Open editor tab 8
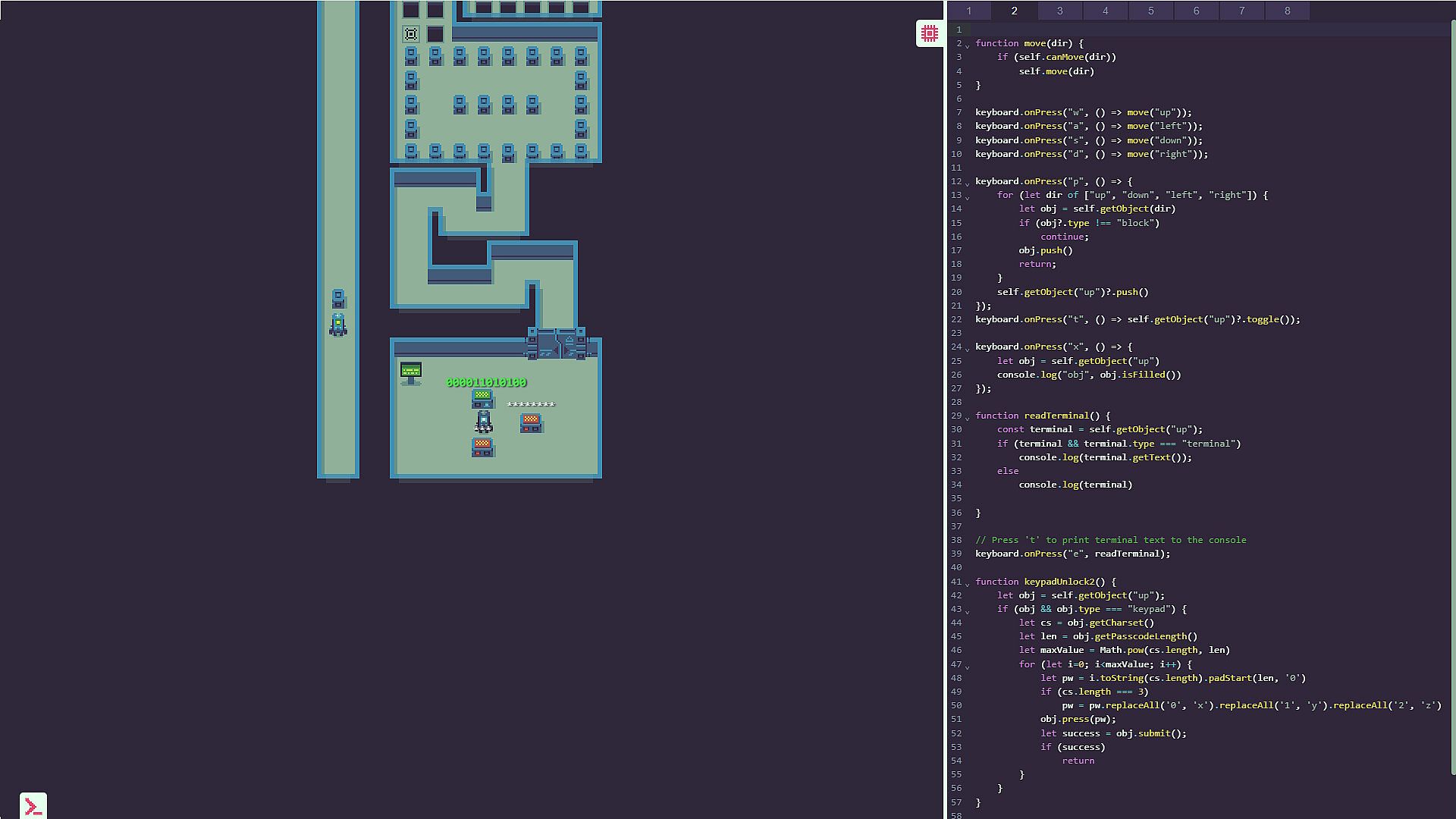This screenshot has height=819, width=1456. pos(1287,11)
